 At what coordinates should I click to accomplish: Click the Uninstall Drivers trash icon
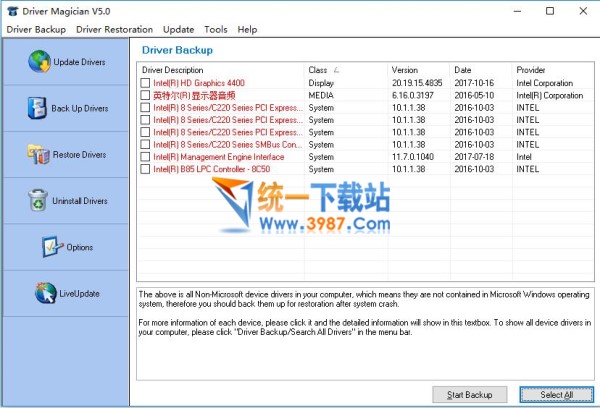point(37,201)
